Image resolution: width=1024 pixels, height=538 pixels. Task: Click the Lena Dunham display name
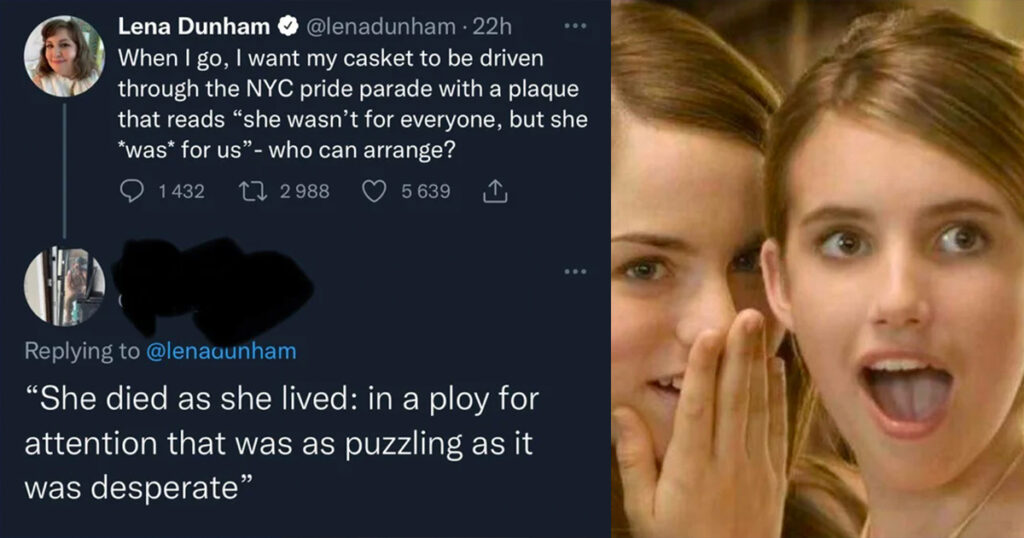194,26
